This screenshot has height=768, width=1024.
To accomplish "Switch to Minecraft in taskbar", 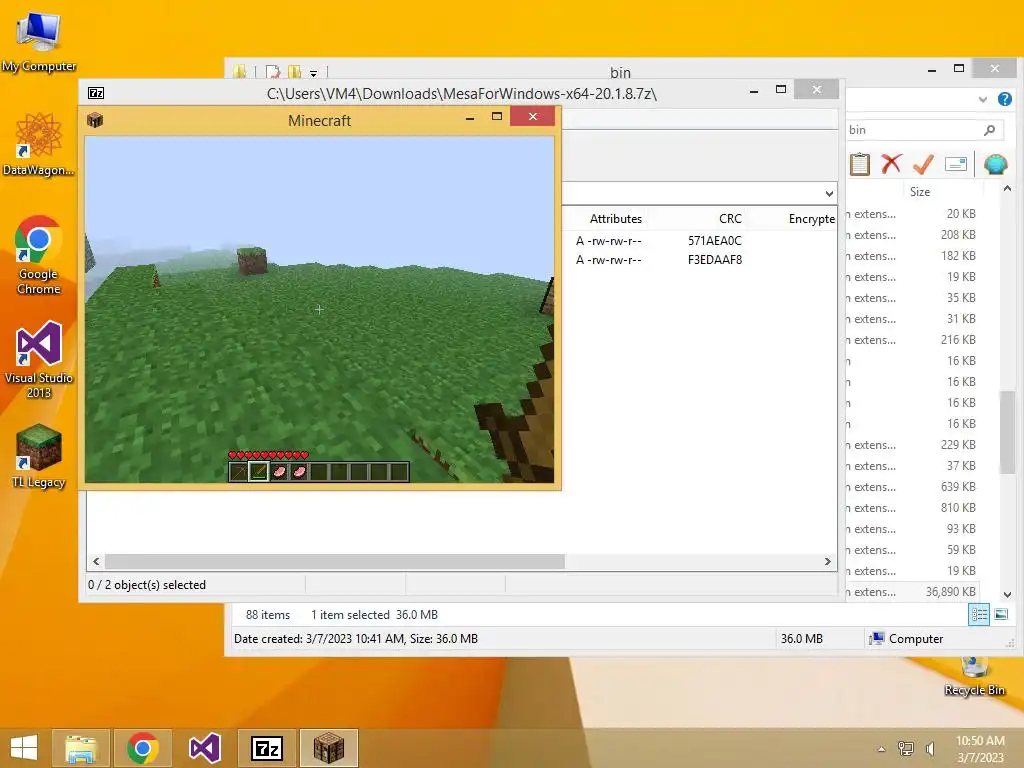I will (328, 748).
